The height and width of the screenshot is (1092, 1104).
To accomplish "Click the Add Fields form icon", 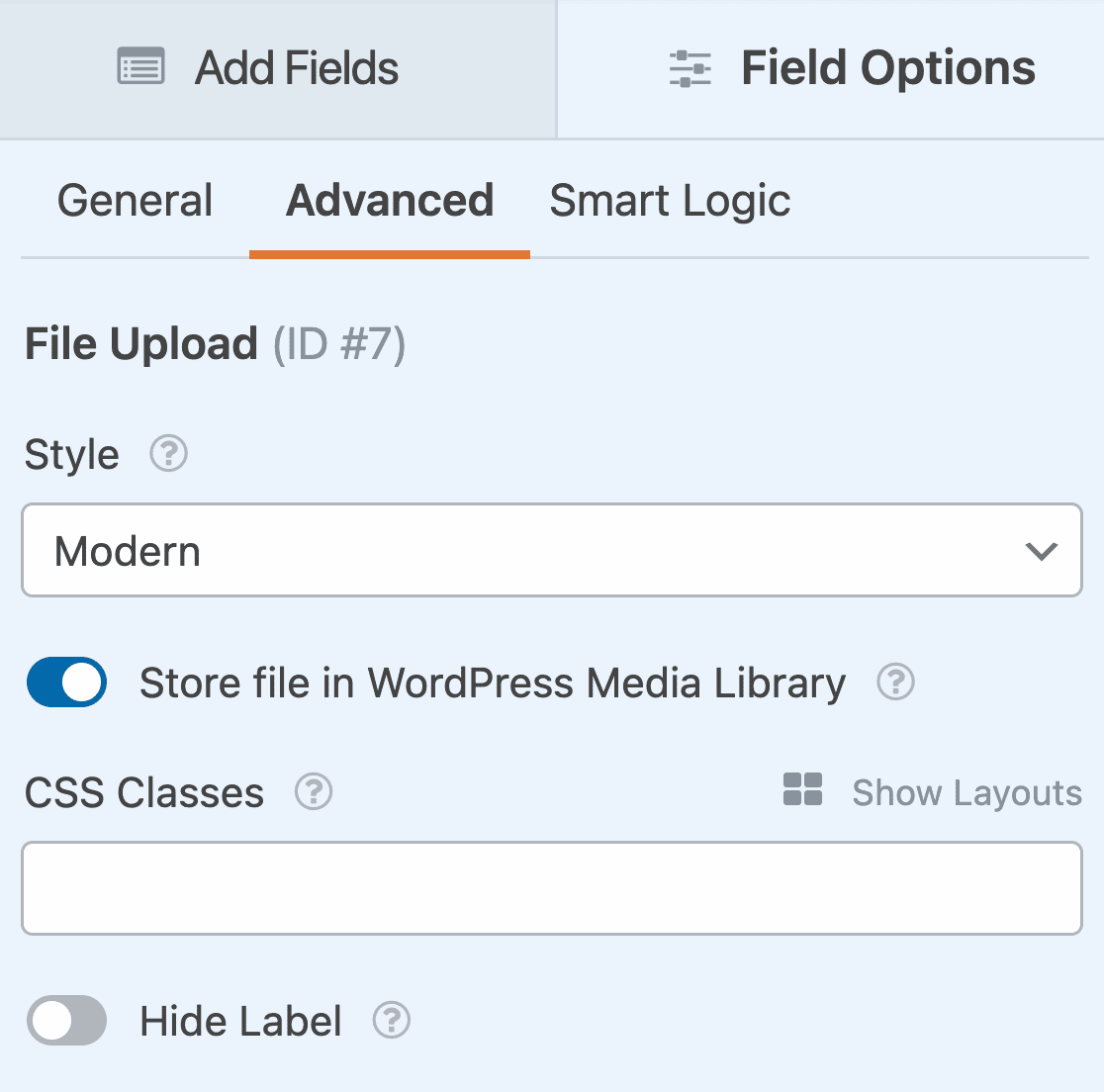I will (x=140, y=66).
